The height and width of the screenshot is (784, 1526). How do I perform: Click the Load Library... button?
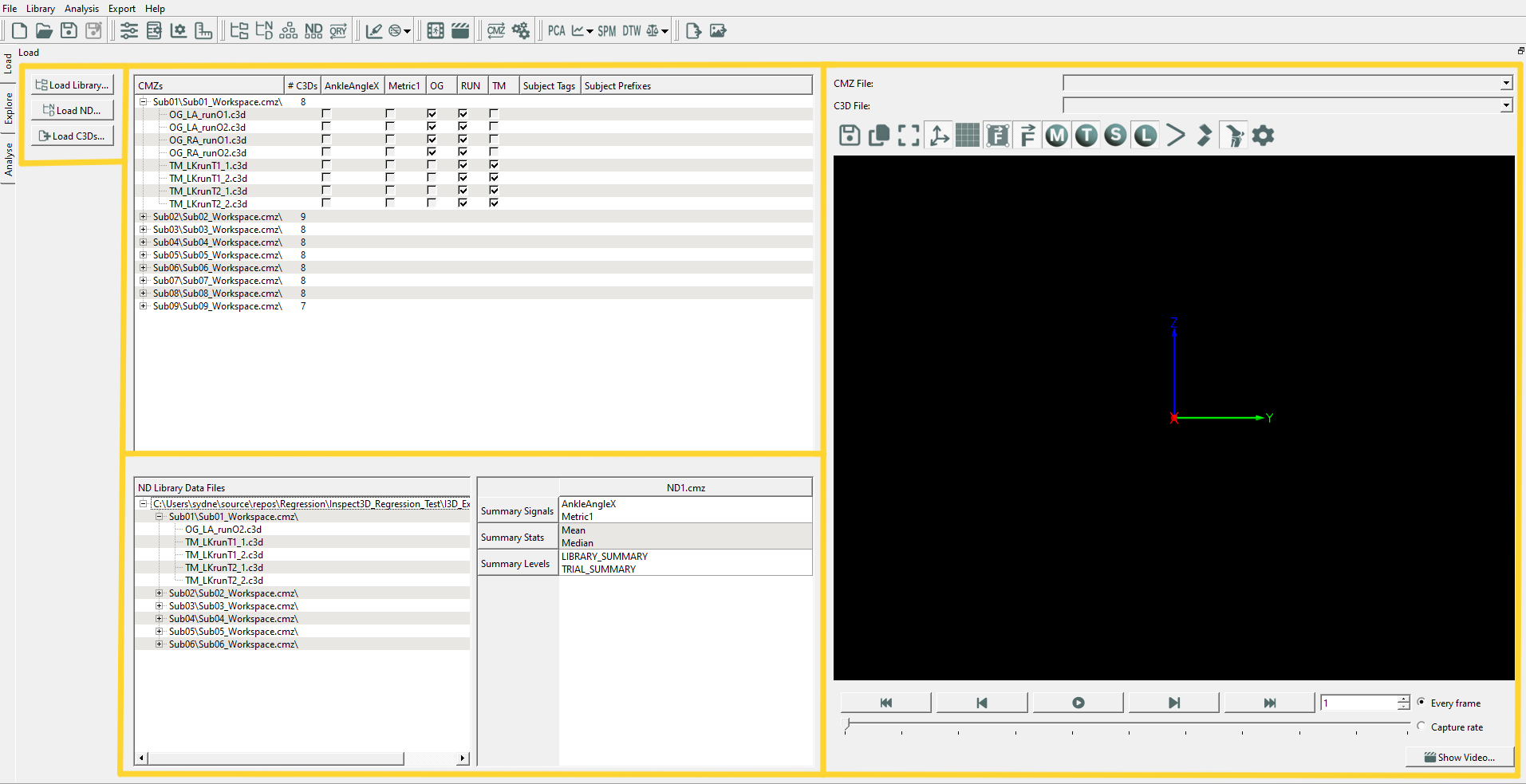73,85
